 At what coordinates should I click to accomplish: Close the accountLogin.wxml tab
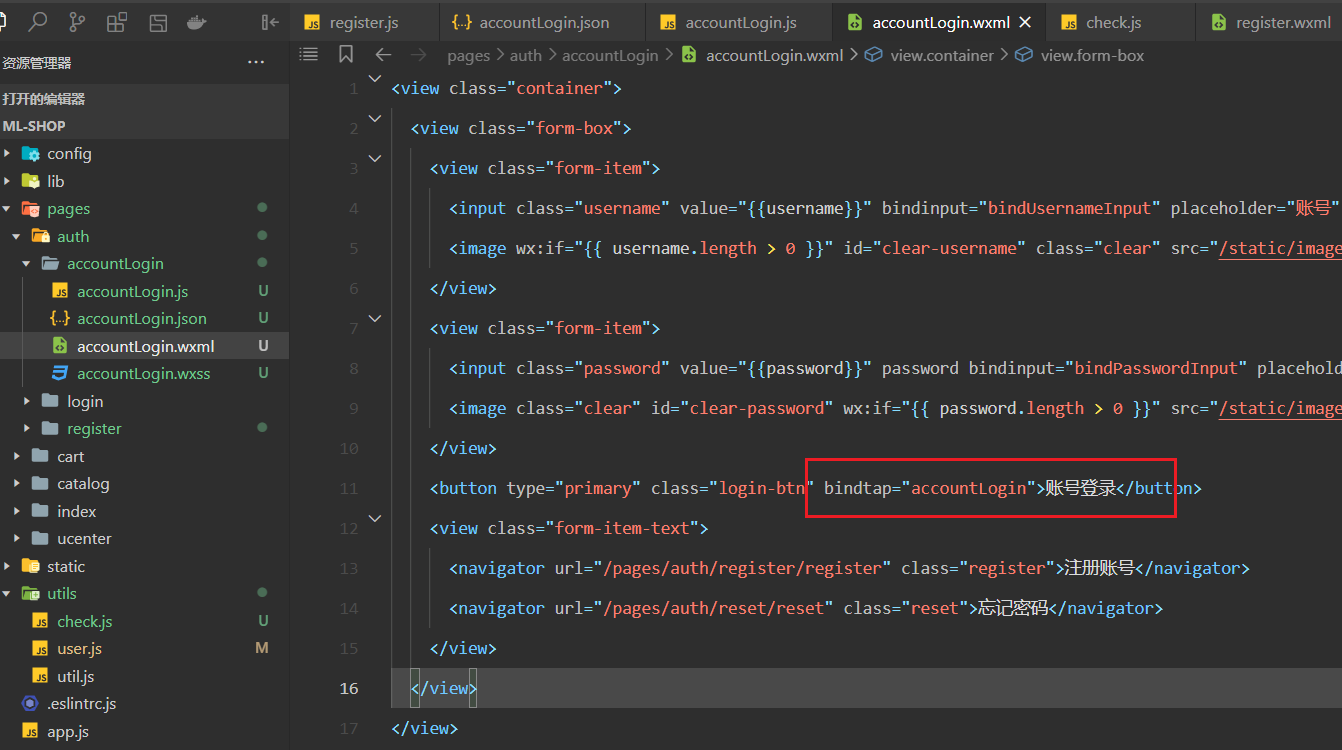[x=1025, y=22]
